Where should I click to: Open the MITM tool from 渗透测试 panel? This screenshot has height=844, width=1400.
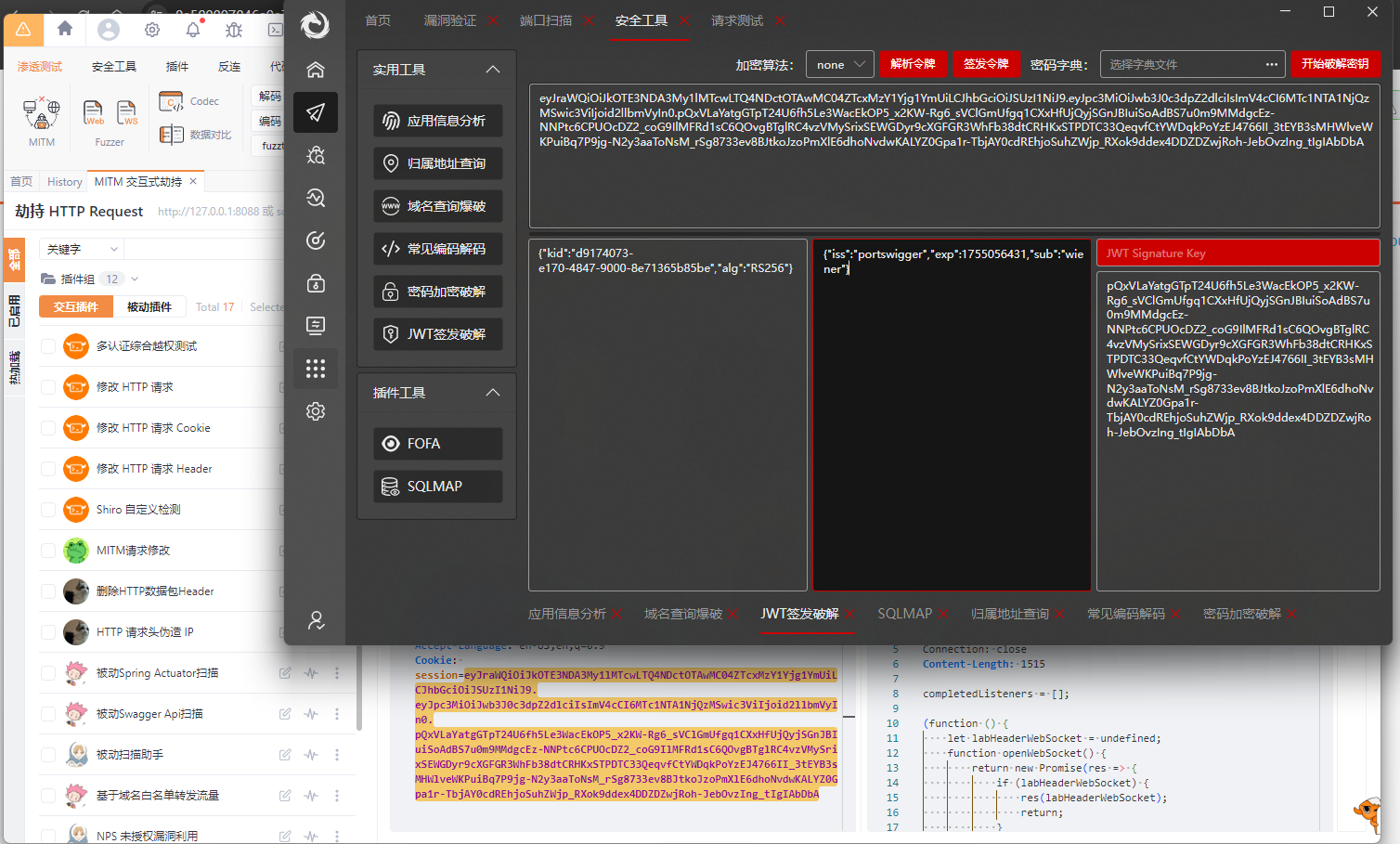click(42, 113)
